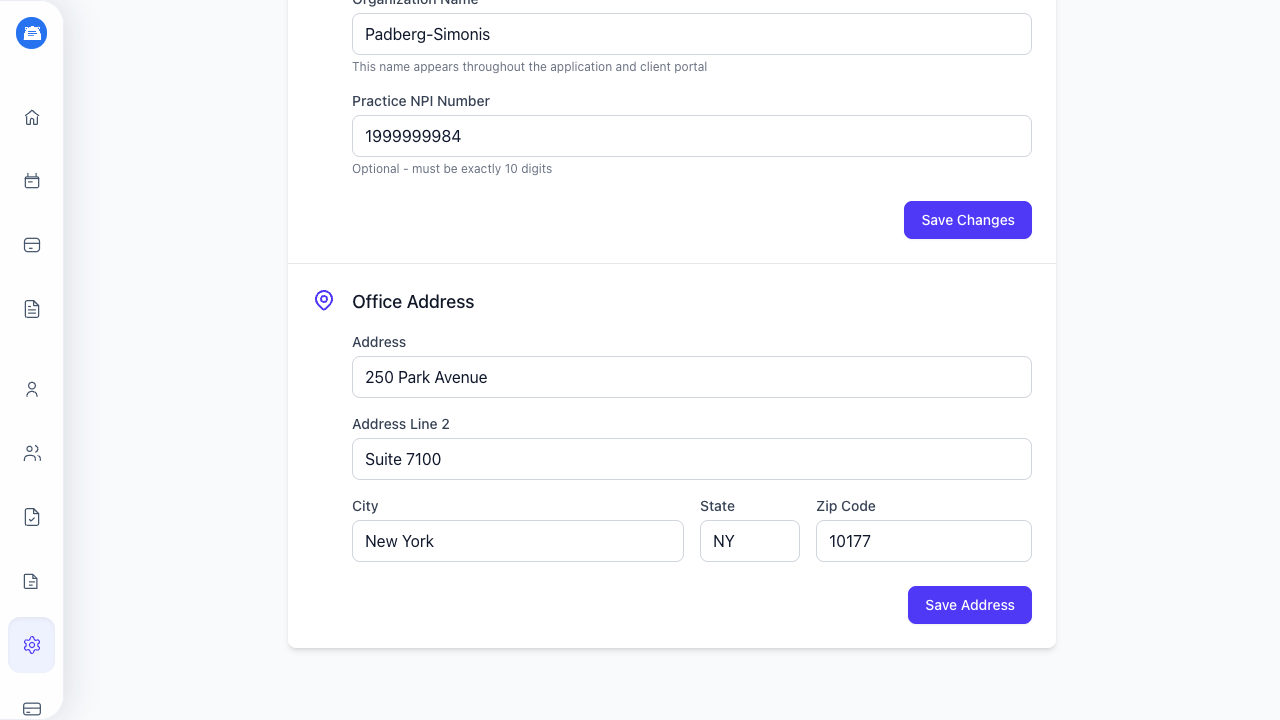Select the Practice NPI Number field

point(692,136)
